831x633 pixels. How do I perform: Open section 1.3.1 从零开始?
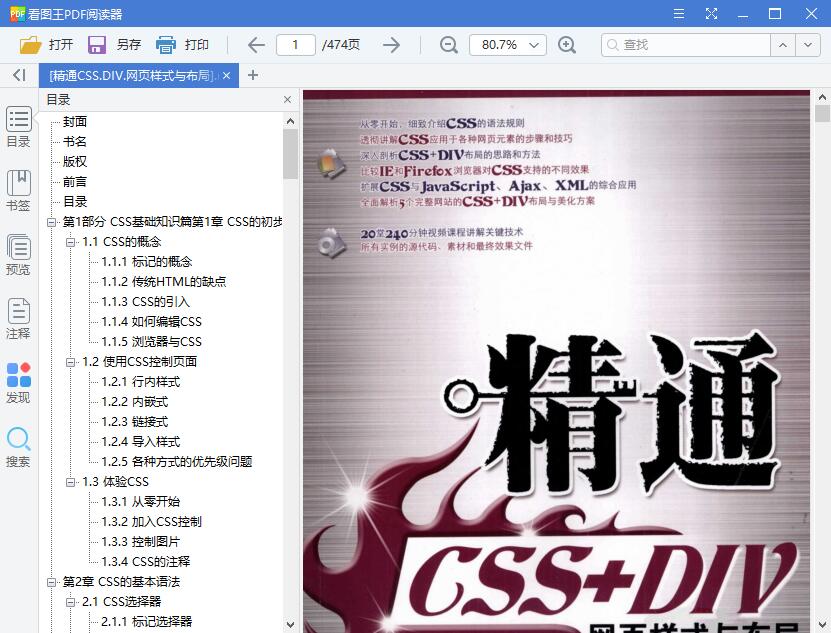click(x=140, y=502)
